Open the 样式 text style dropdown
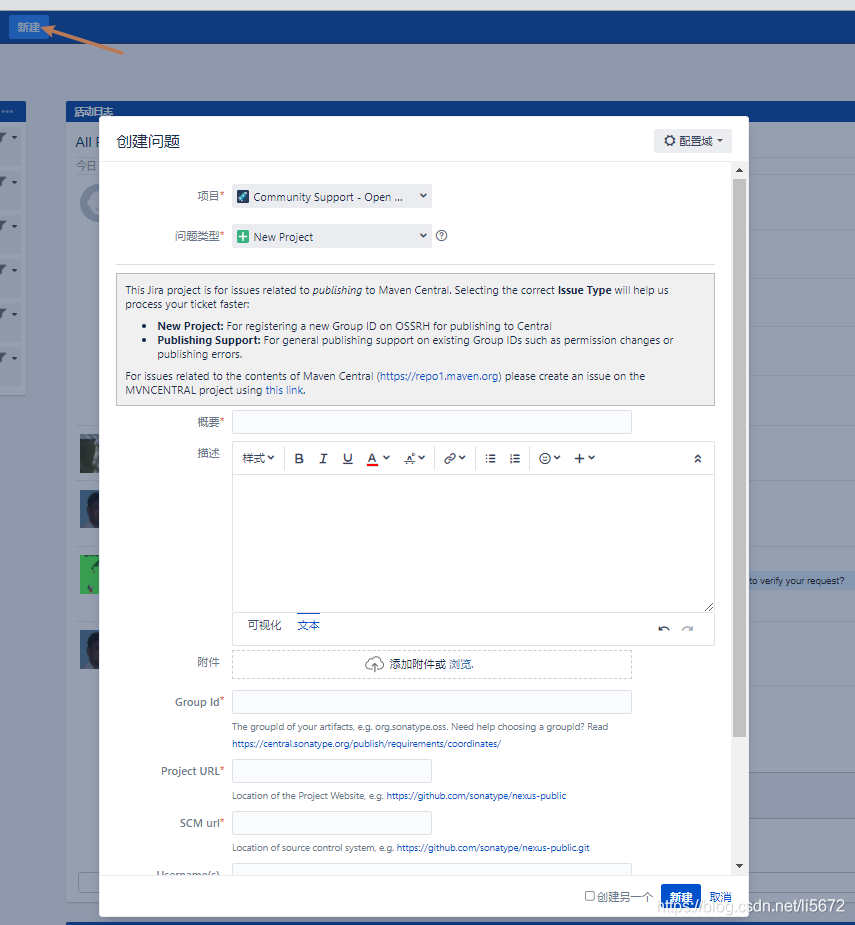 tap(258, 458)
